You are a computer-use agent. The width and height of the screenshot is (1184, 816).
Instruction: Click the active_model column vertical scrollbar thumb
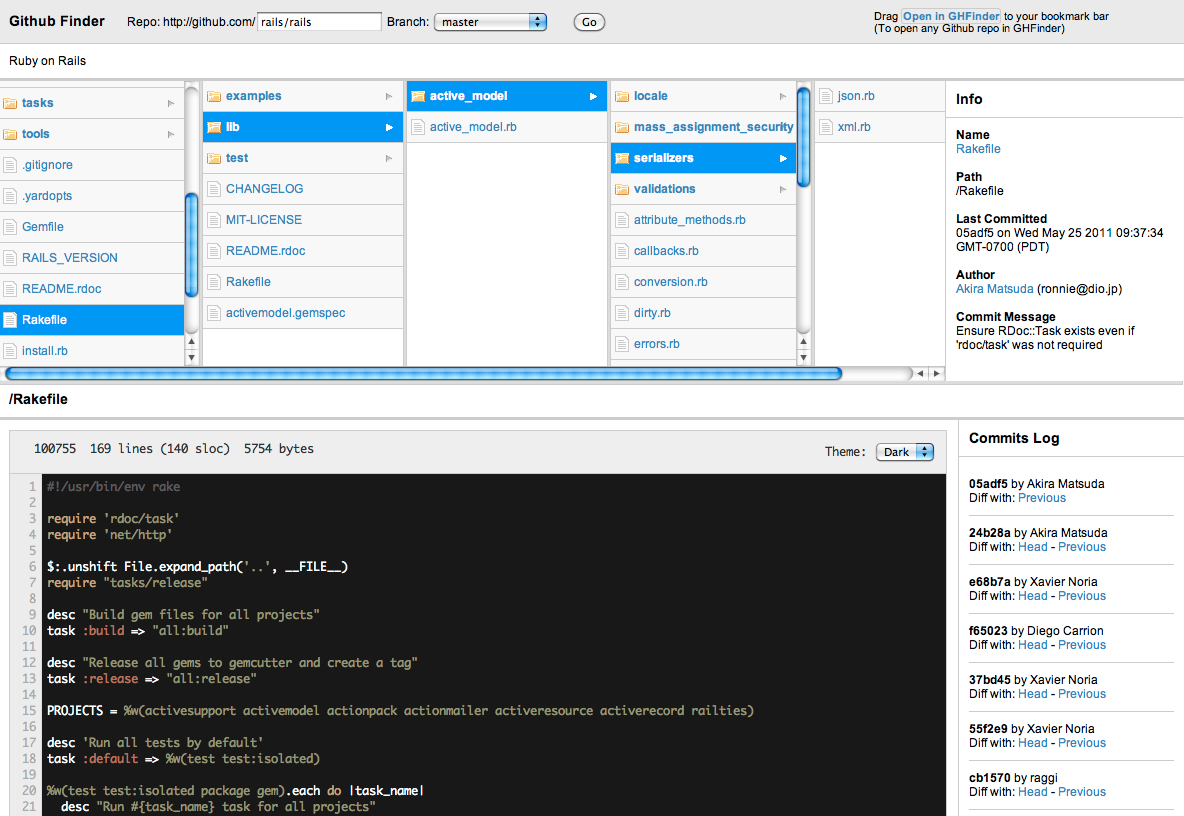point(803,137)
